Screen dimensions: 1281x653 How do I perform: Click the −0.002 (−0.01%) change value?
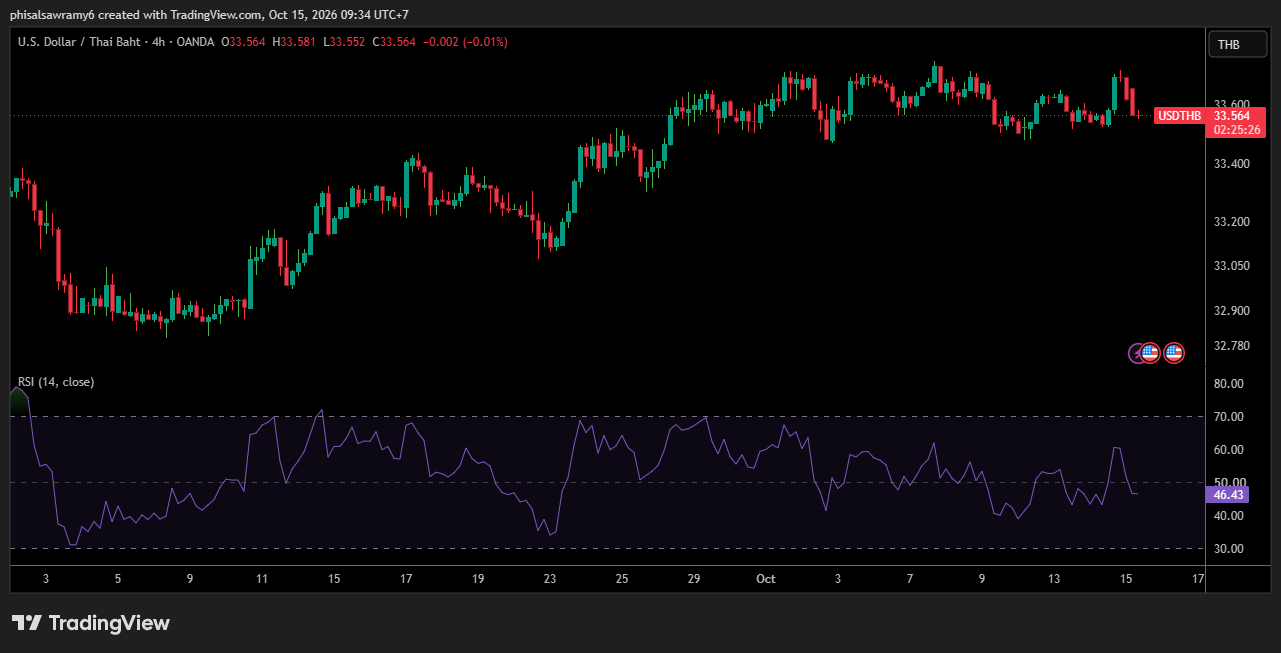465,42
